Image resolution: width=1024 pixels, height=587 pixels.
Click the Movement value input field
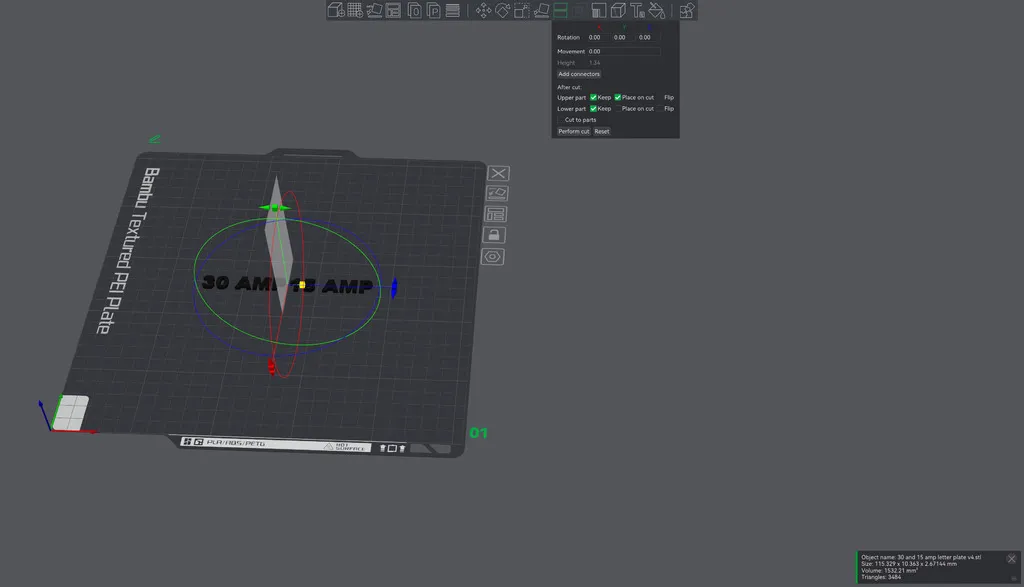tap(623, 51)
